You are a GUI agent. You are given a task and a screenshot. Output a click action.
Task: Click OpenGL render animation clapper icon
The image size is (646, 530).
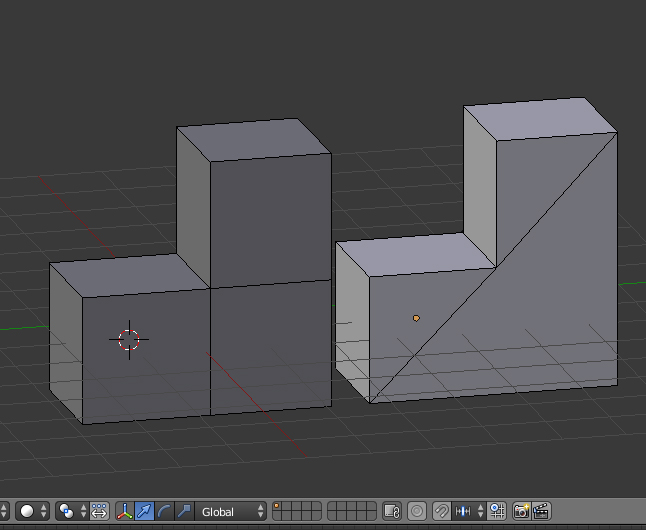point(541,511)
